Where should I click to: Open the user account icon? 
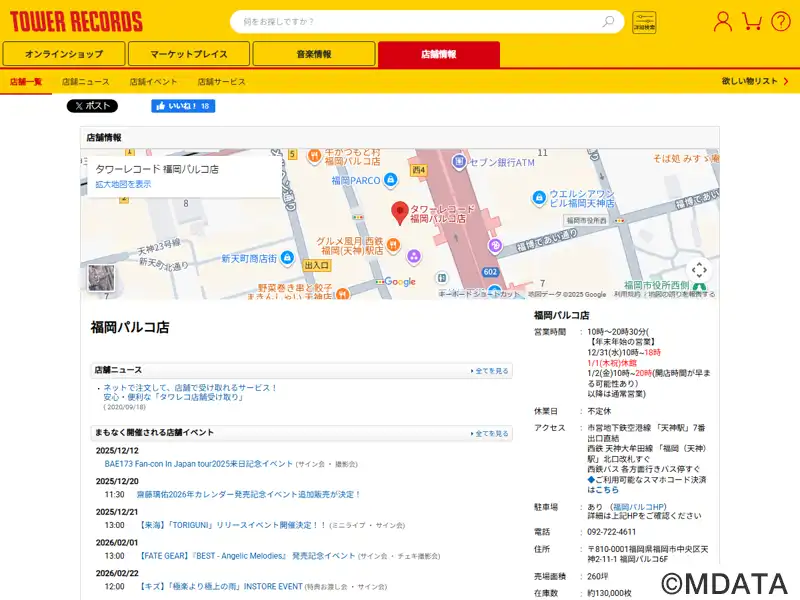722,21
